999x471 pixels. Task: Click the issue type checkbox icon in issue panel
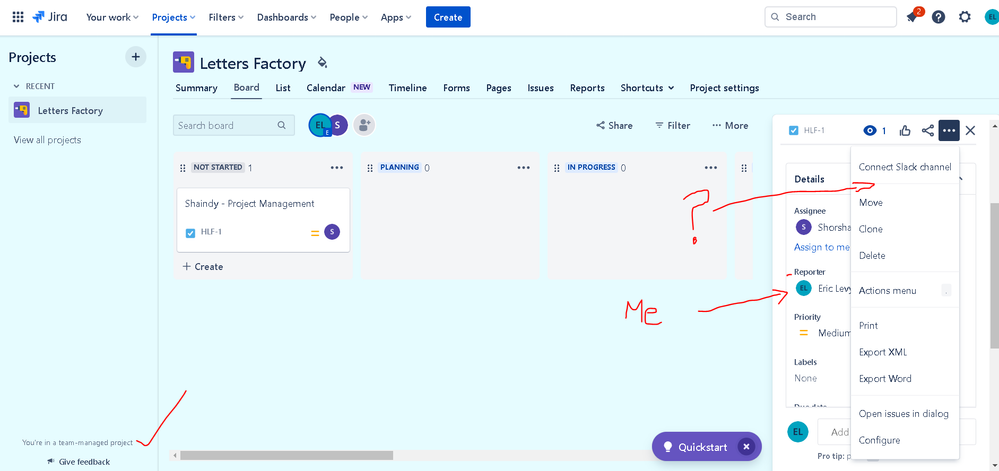[793, 131]
